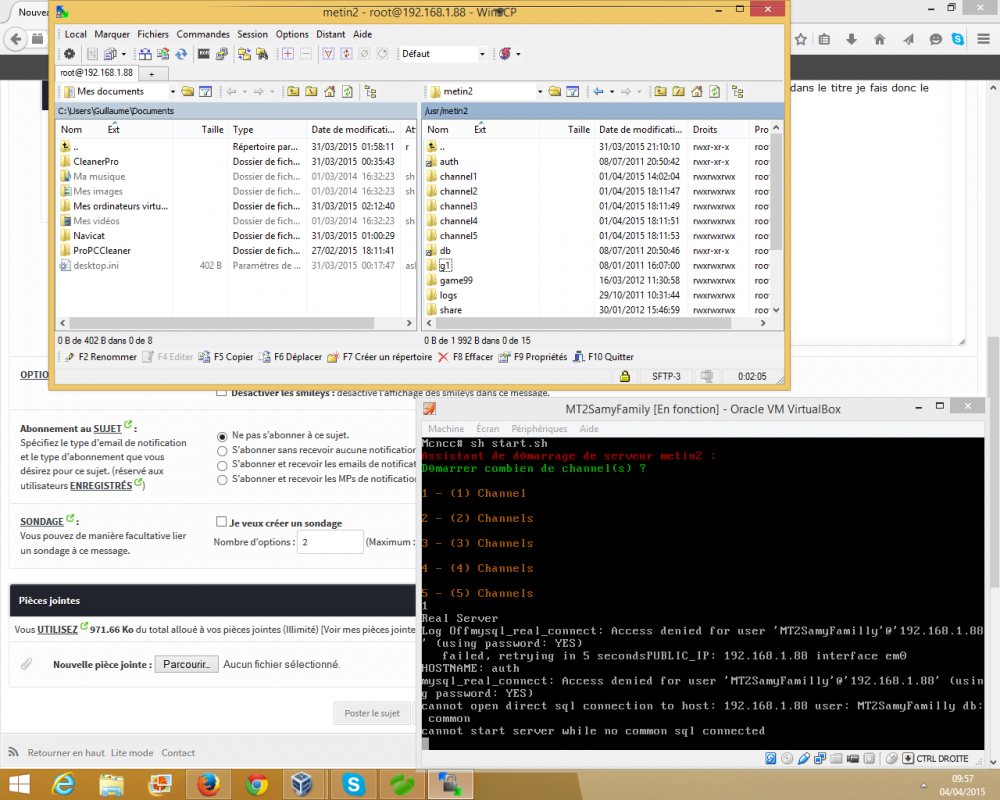
Task: Click F8 Effacer delete icon
Action: coord(443,357)
